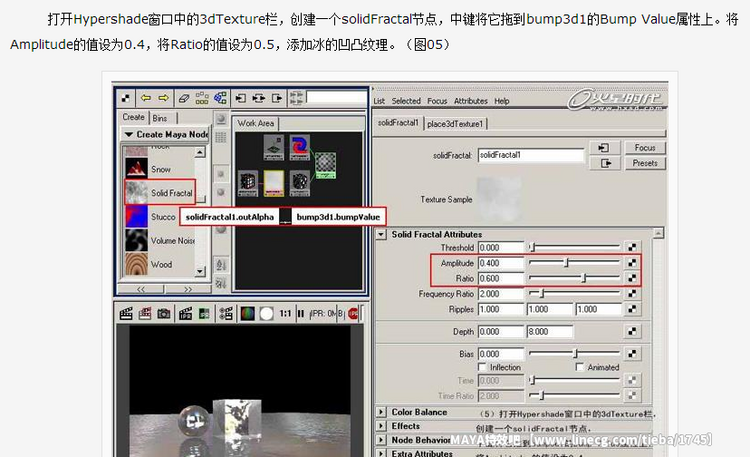750x457 pixels.
Task: Adjust the Amplitude slider
Action: click(574, 263)
